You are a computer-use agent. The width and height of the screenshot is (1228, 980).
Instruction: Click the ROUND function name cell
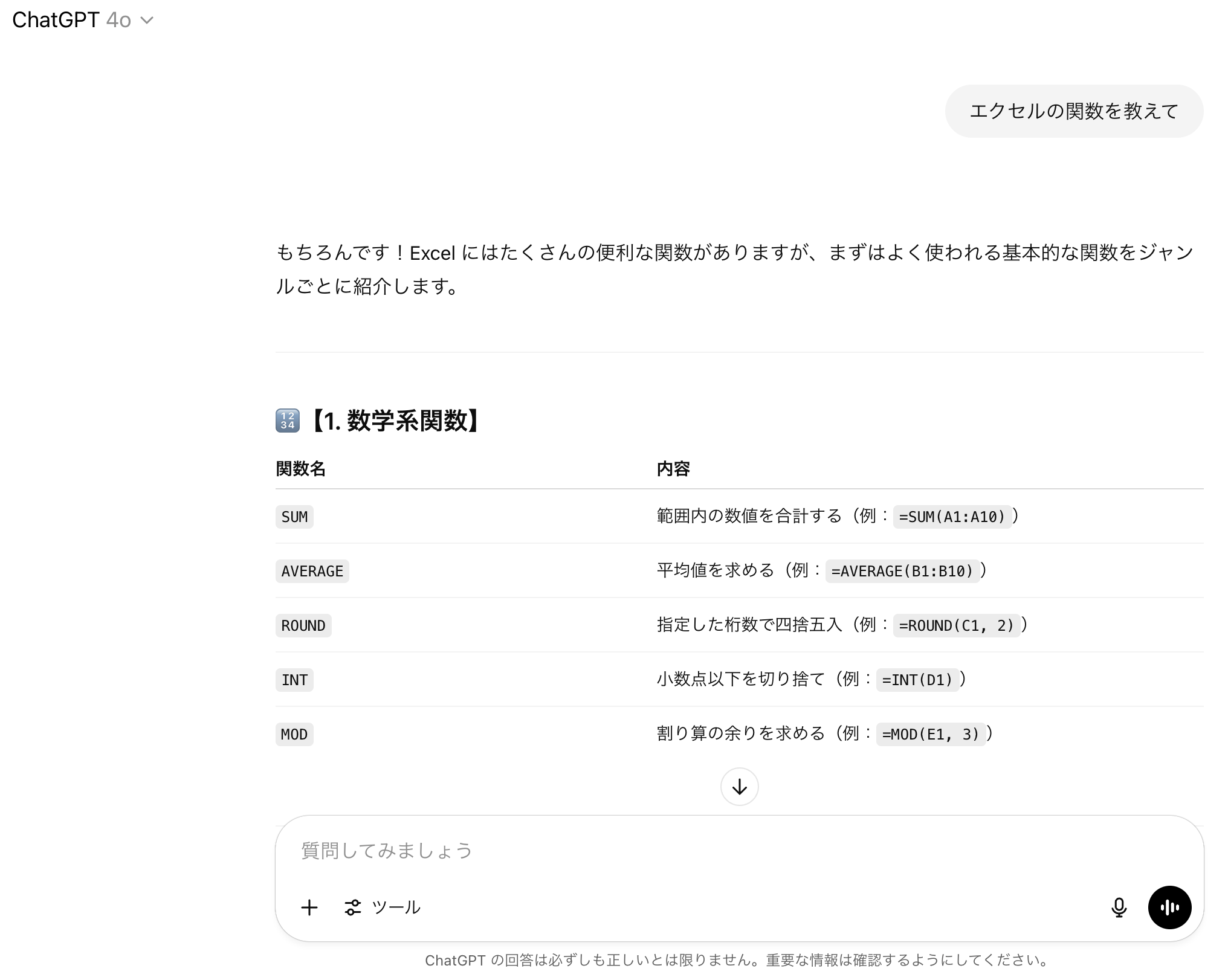(x=303, y=625)
